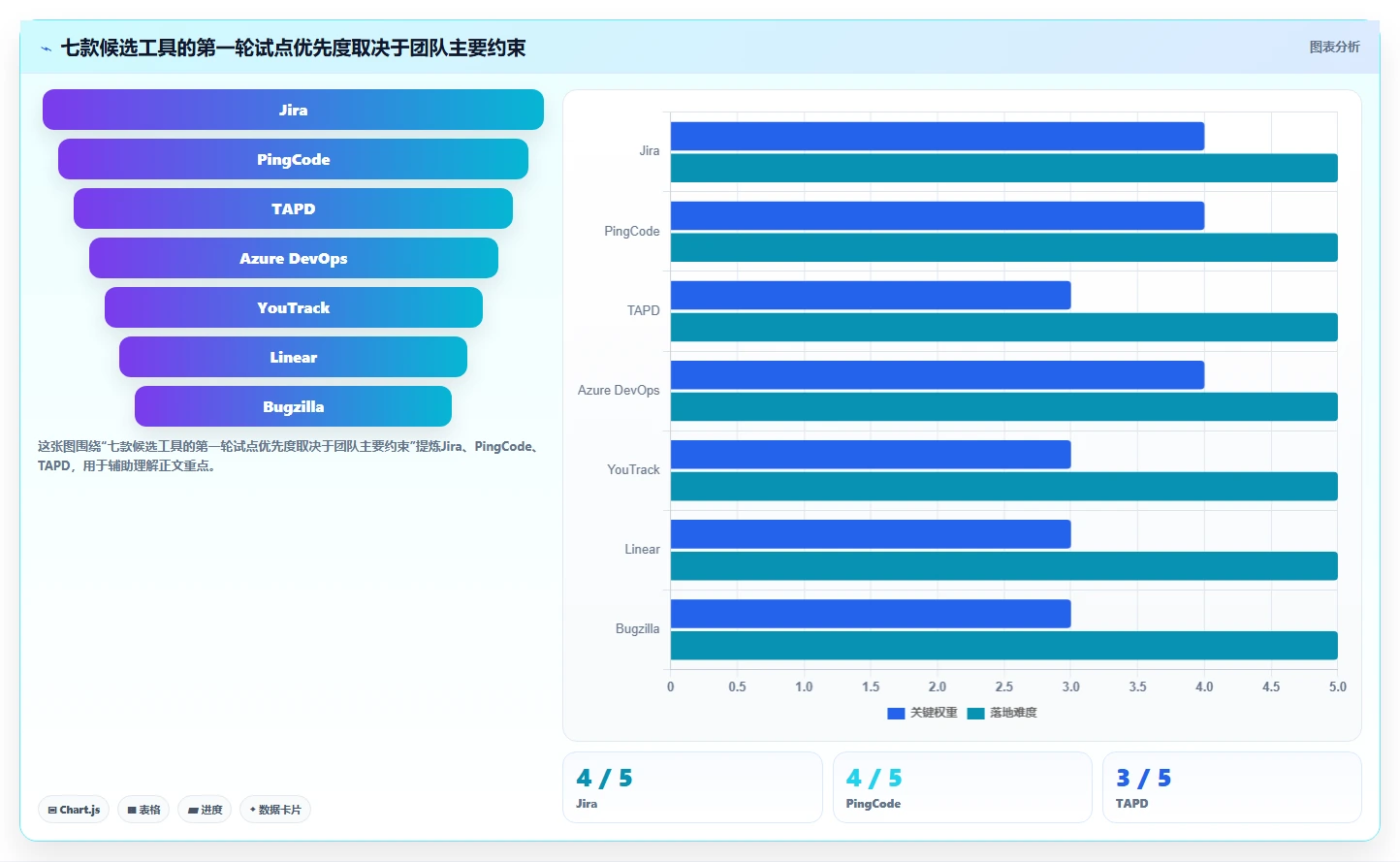The height and width of the screenshot is (862, 1400).
Task: Click YouTrack y-axis label in chart
Action: 633,469
